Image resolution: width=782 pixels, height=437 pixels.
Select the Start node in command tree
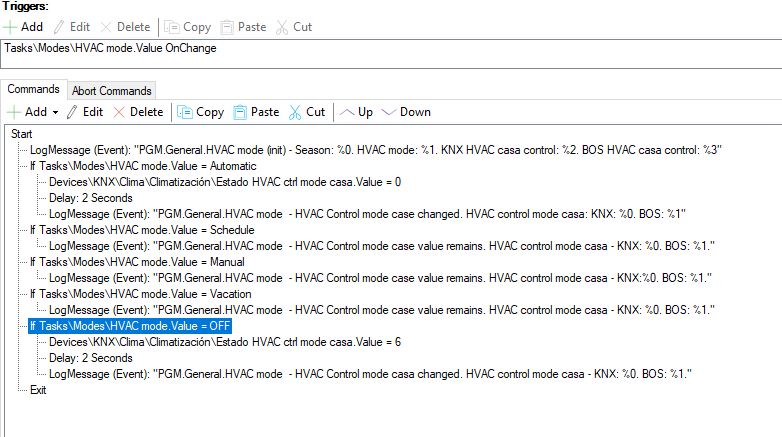pos(20,134)
